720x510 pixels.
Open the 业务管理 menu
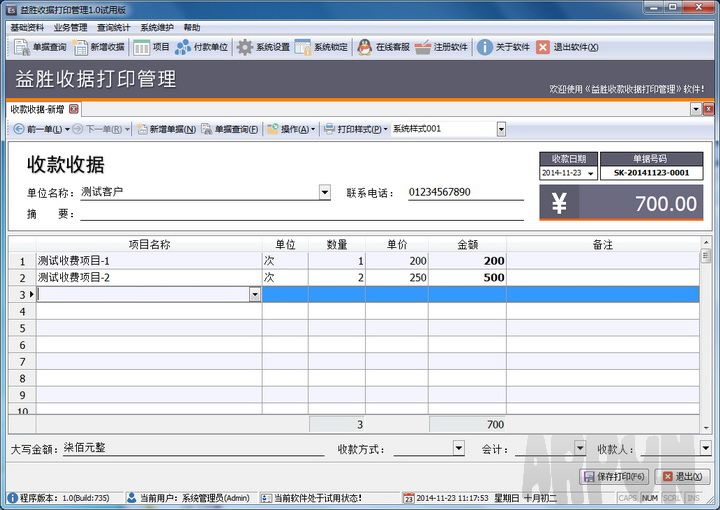70,27
